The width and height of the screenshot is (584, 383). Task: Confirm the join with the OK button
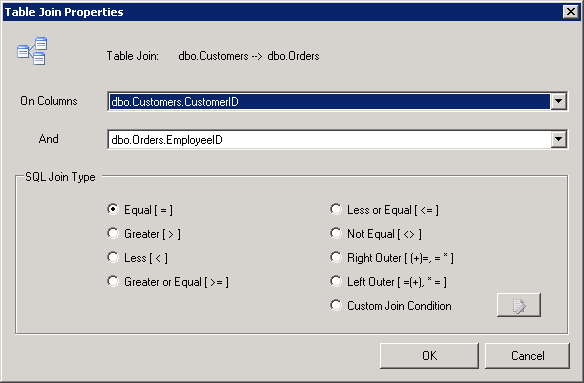coord(429,356)
